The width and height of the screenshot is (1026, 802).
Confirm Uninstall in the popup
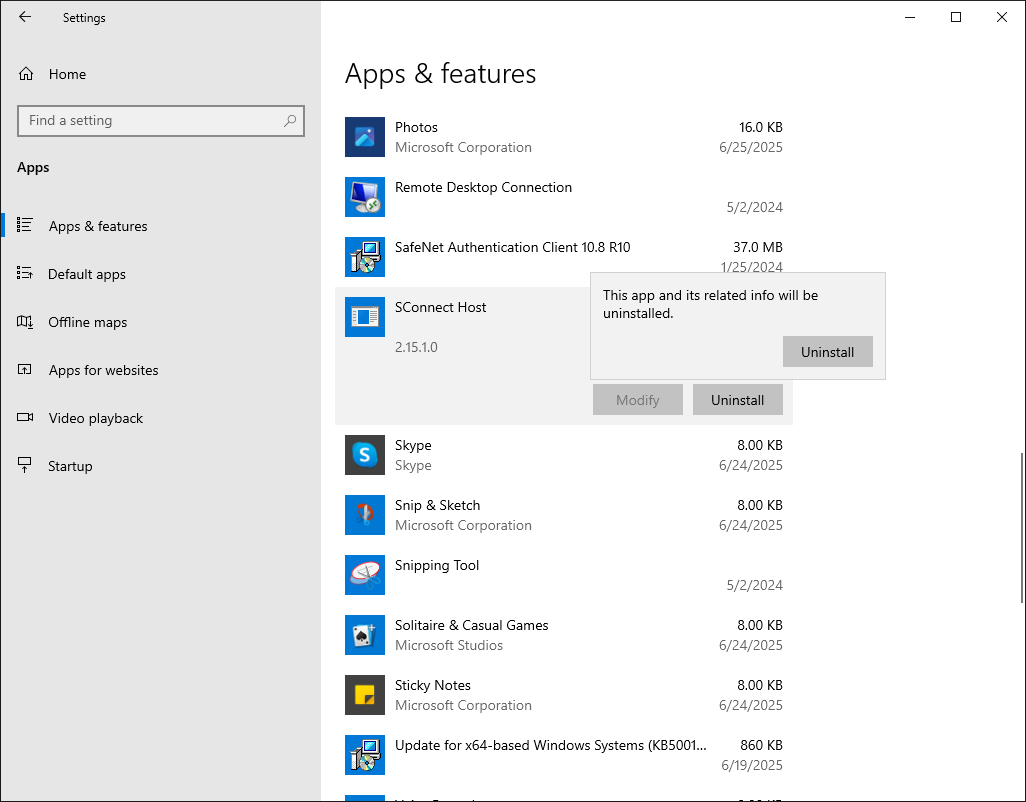point(827,352)
